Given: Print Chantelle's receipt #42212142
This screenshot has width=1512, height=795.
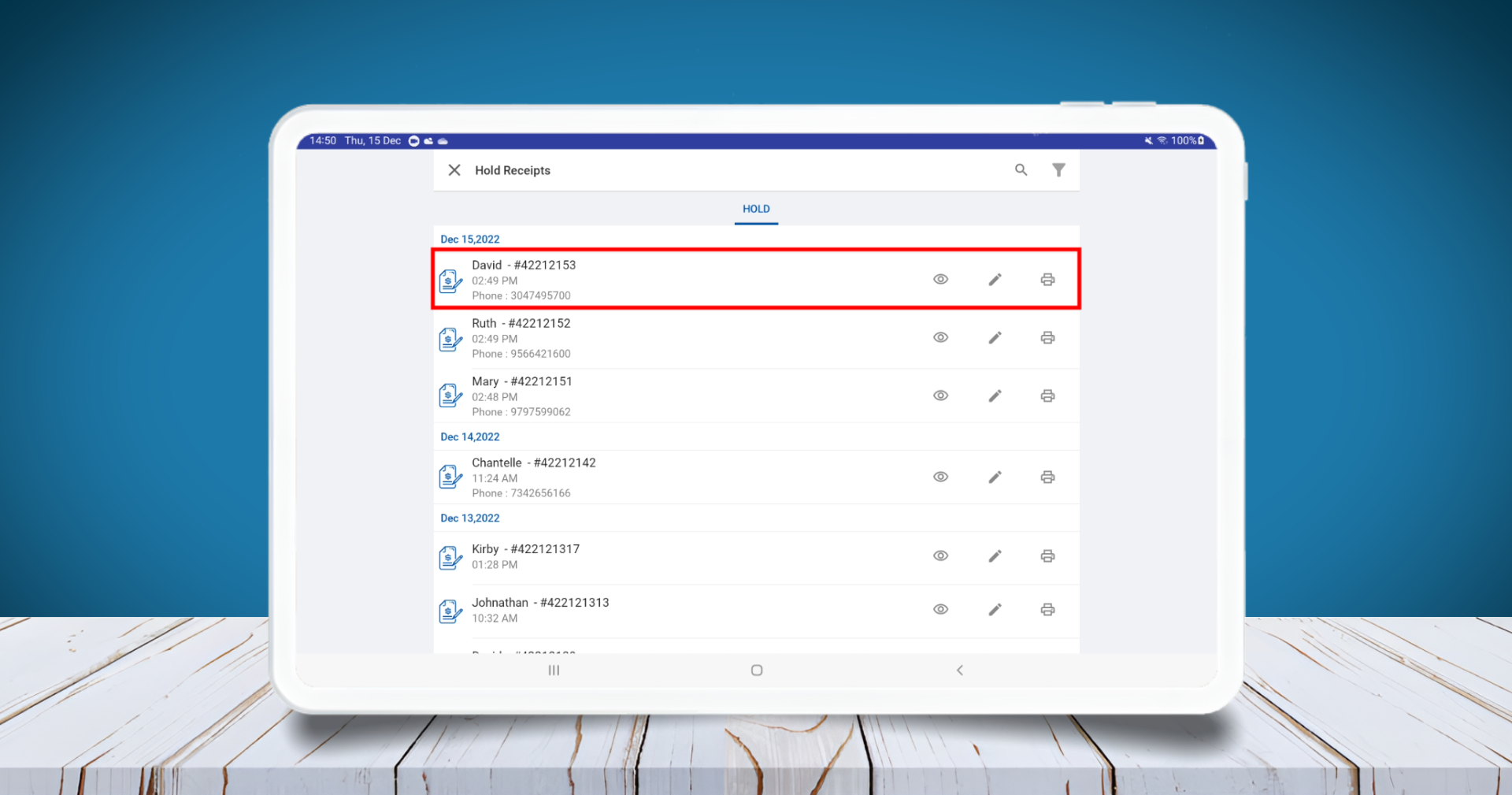Looking at the screenshot, I should pyautogui.click(x=1047, y=477).
